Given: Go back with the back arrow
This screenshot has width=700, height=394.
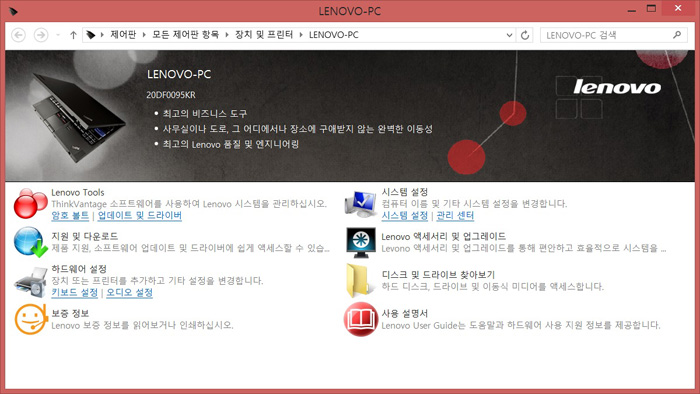Looking at the screenshot, I should (x=18, y=35).
